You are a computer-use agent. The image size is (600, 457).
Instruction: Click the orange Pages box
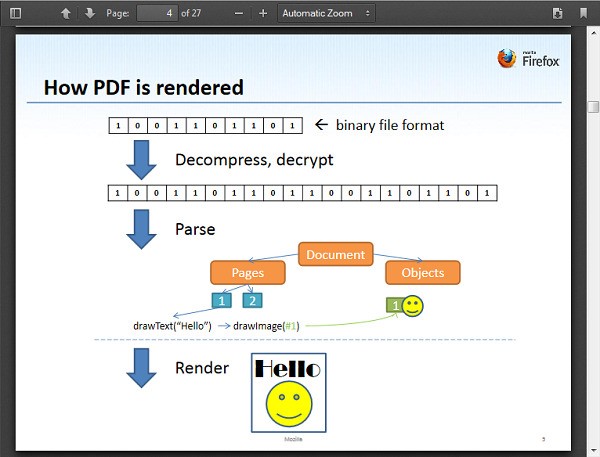point(247,273)
